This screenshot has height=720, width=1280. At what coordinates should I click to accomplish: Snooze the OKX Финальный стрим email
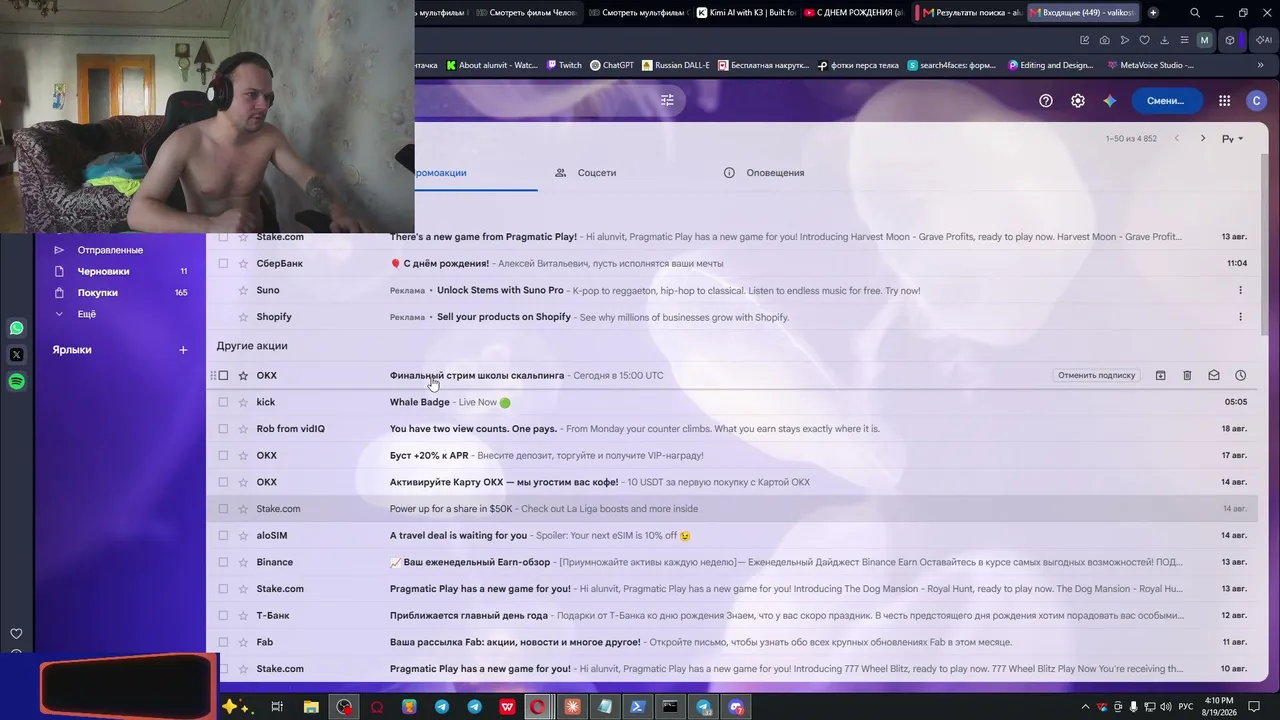pyautogui.click(x=1240, y=375)
